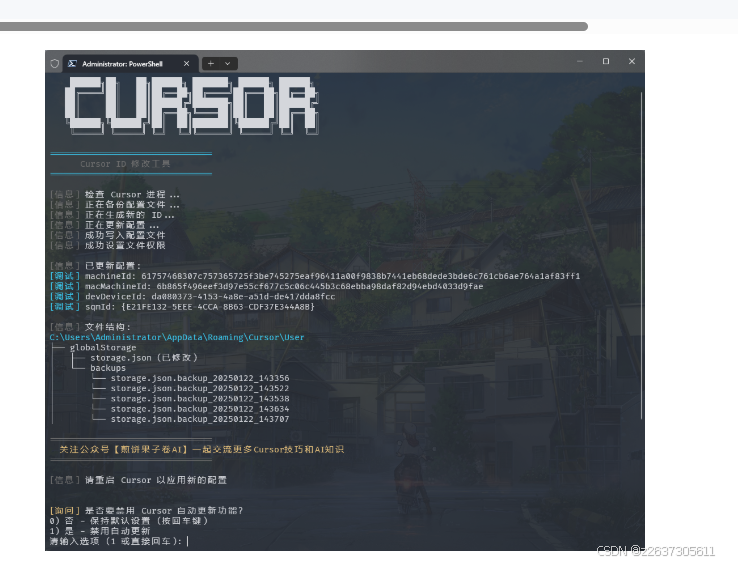738x564 pixels.
Task: Click the 检查 Cursor 进程 info line
Action: pos(114,194)
